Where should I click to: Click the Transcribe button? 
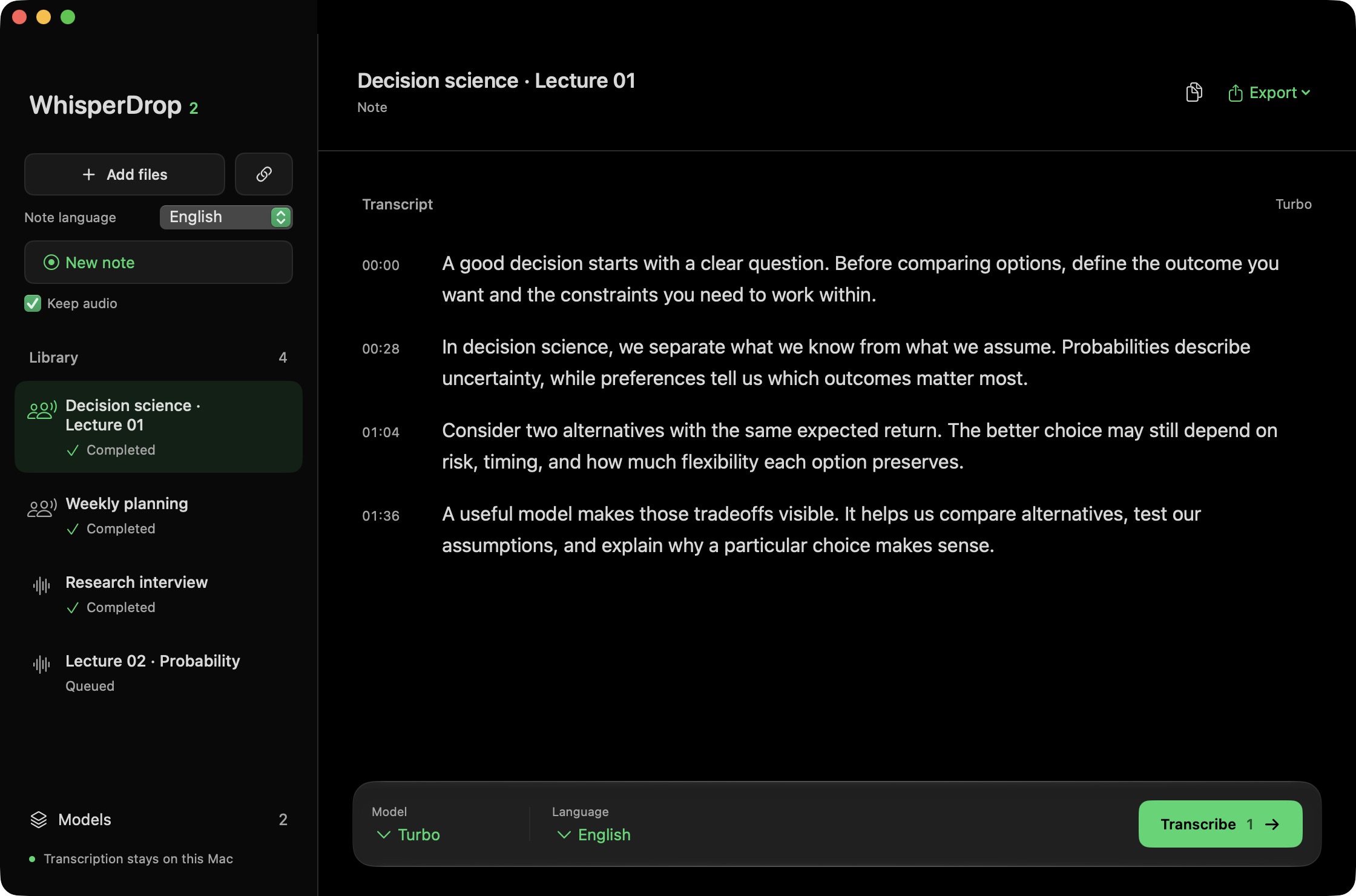(1220, 824)
